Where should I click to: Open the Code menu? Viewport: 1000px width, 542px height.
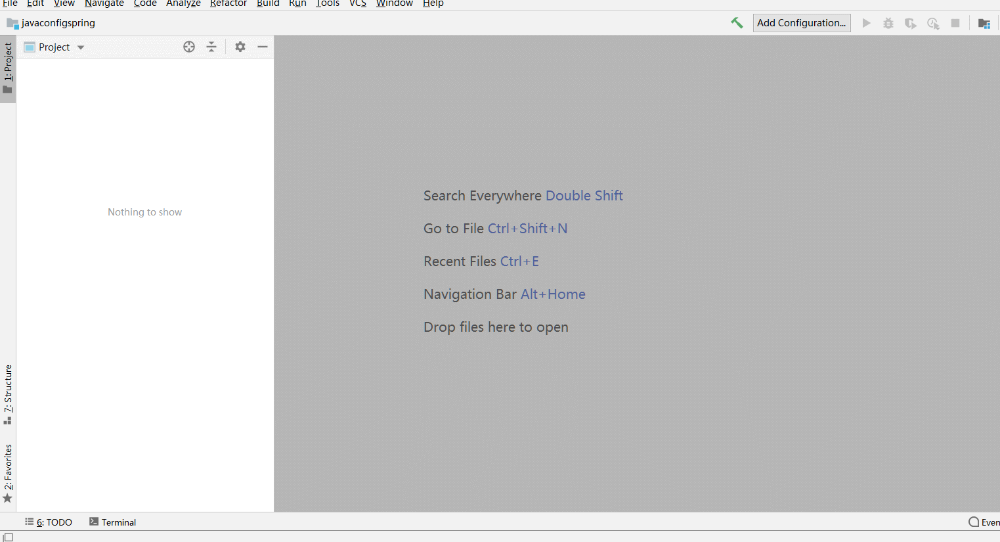145,3
